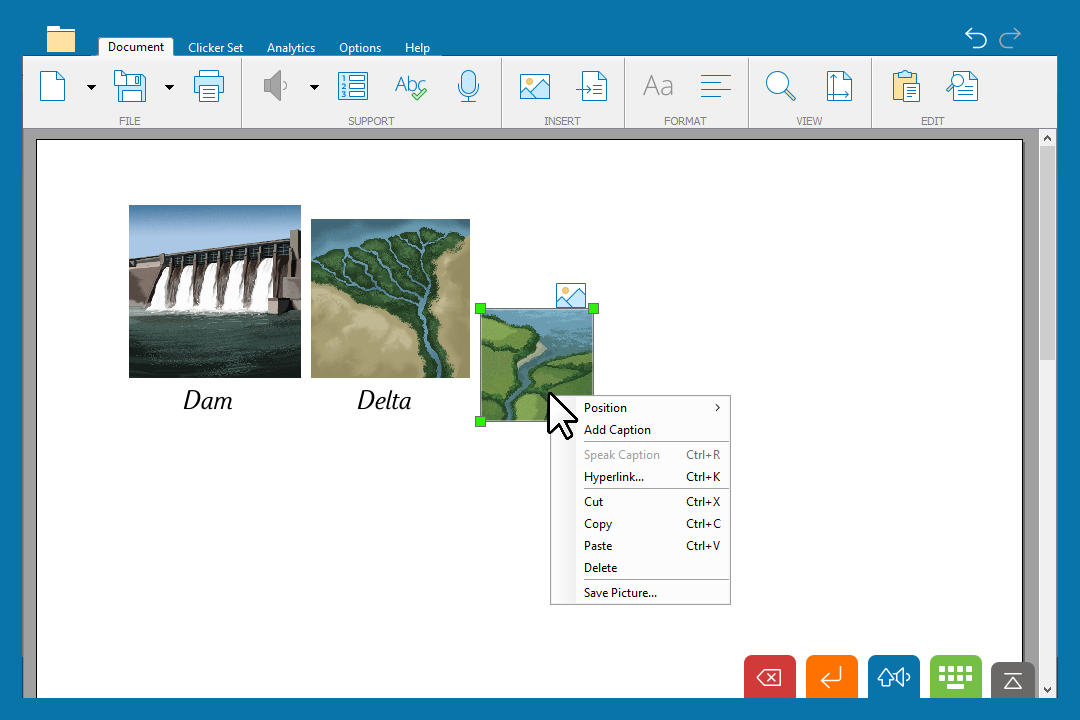Viewport: 1080px width, 720px height.
Task: Click the paragraph alignment icon
Action: [716, 87]
